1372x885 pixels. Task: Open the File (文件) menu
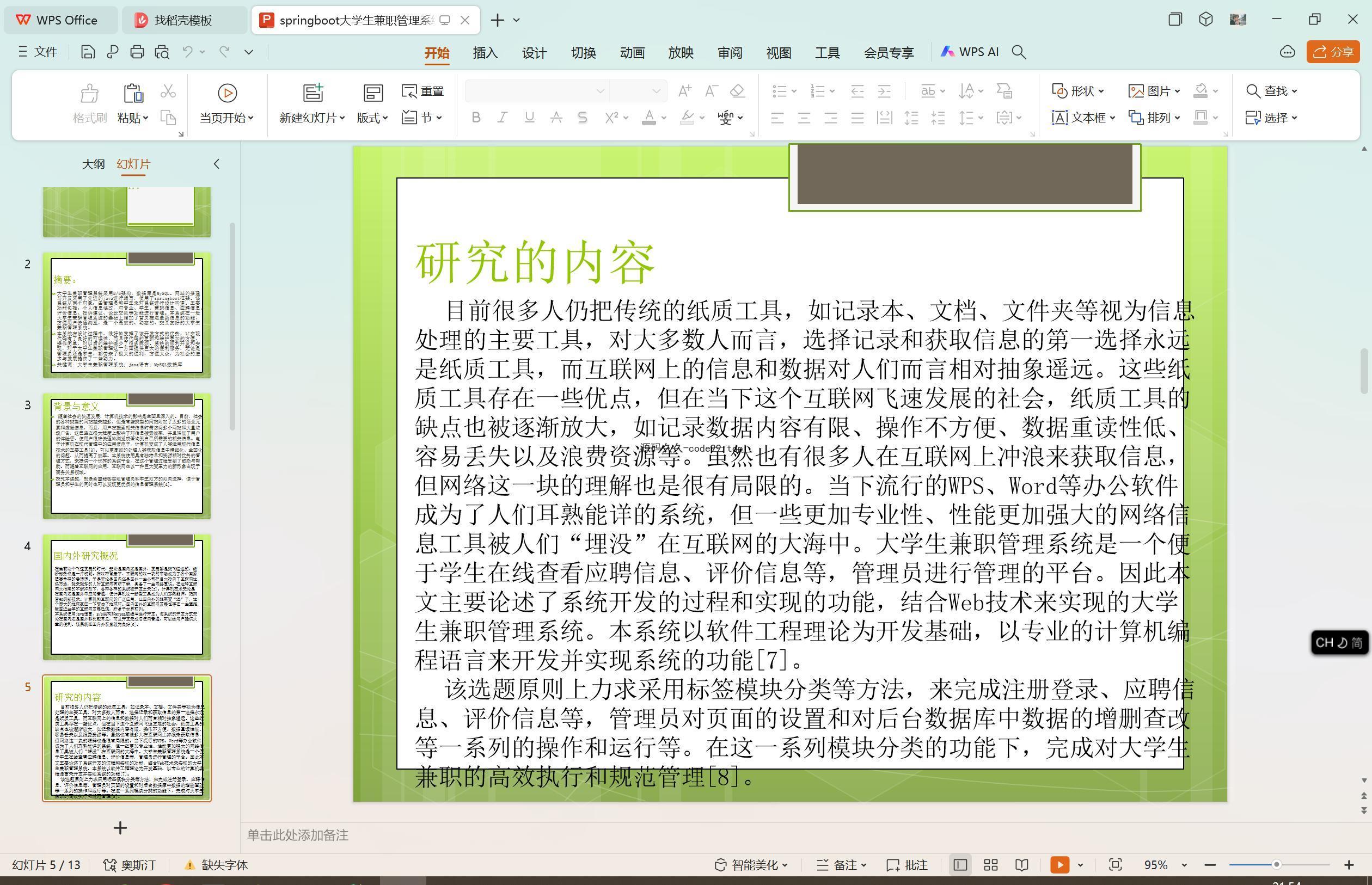38,52
